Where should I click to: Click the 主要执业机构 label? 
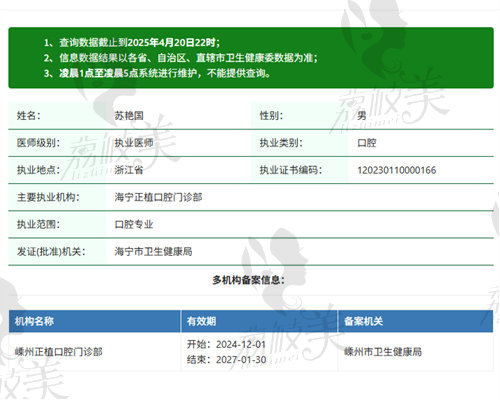tap(48, 197)
